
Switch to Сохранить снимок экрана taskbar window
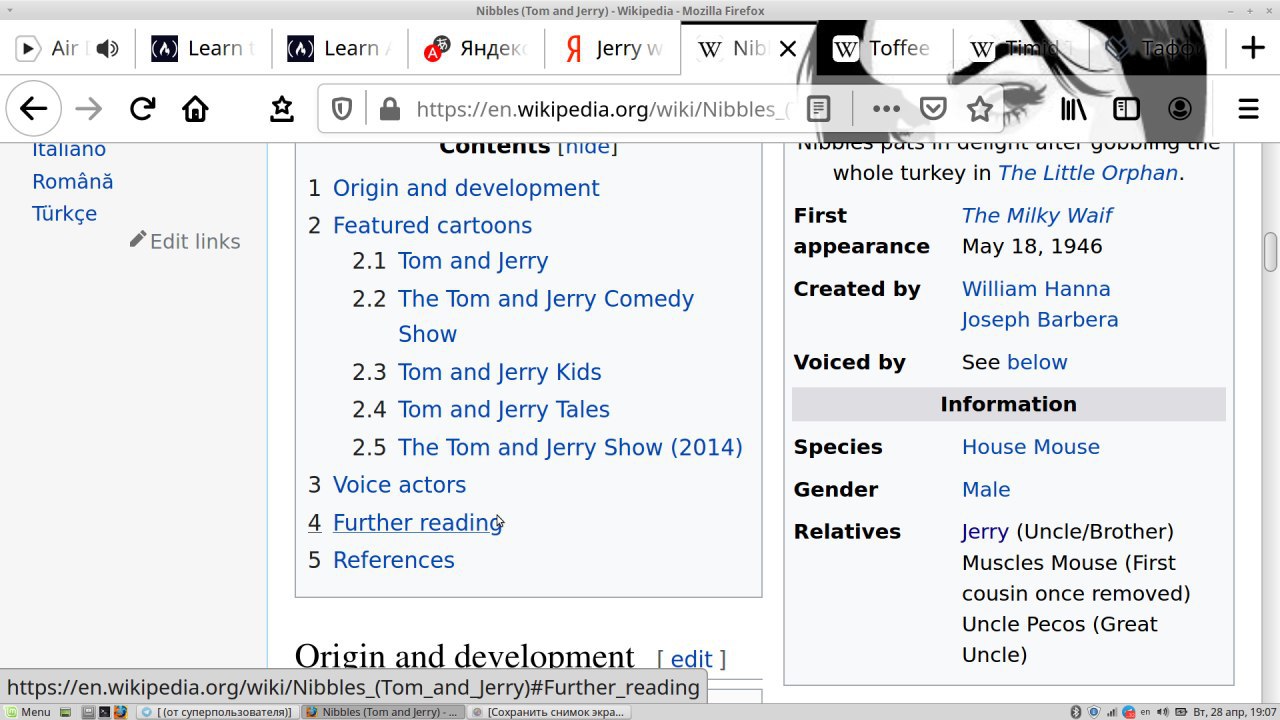[547, 712]
